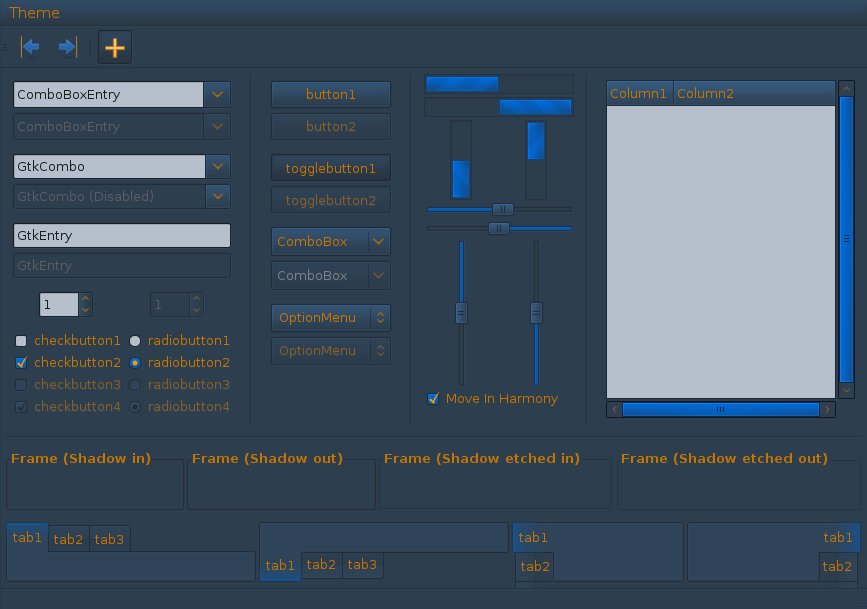This screenshot has width=867, height=609.
Task: Click the Frame (Shadow etched out) label
Action: click(x=724, y=459)
